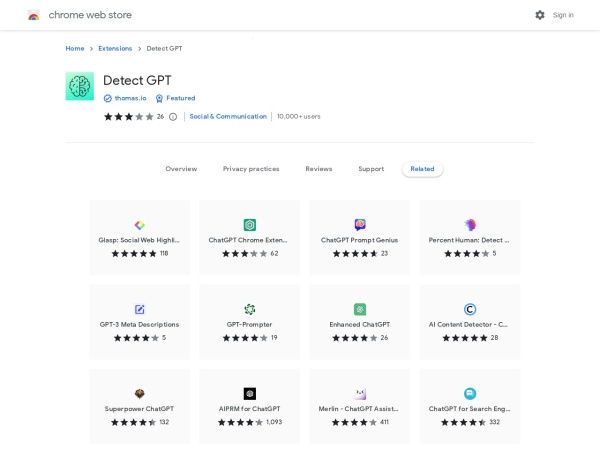
Task: Click the ChatGPT for Search Engines icon
Action: tap(470, 393)
